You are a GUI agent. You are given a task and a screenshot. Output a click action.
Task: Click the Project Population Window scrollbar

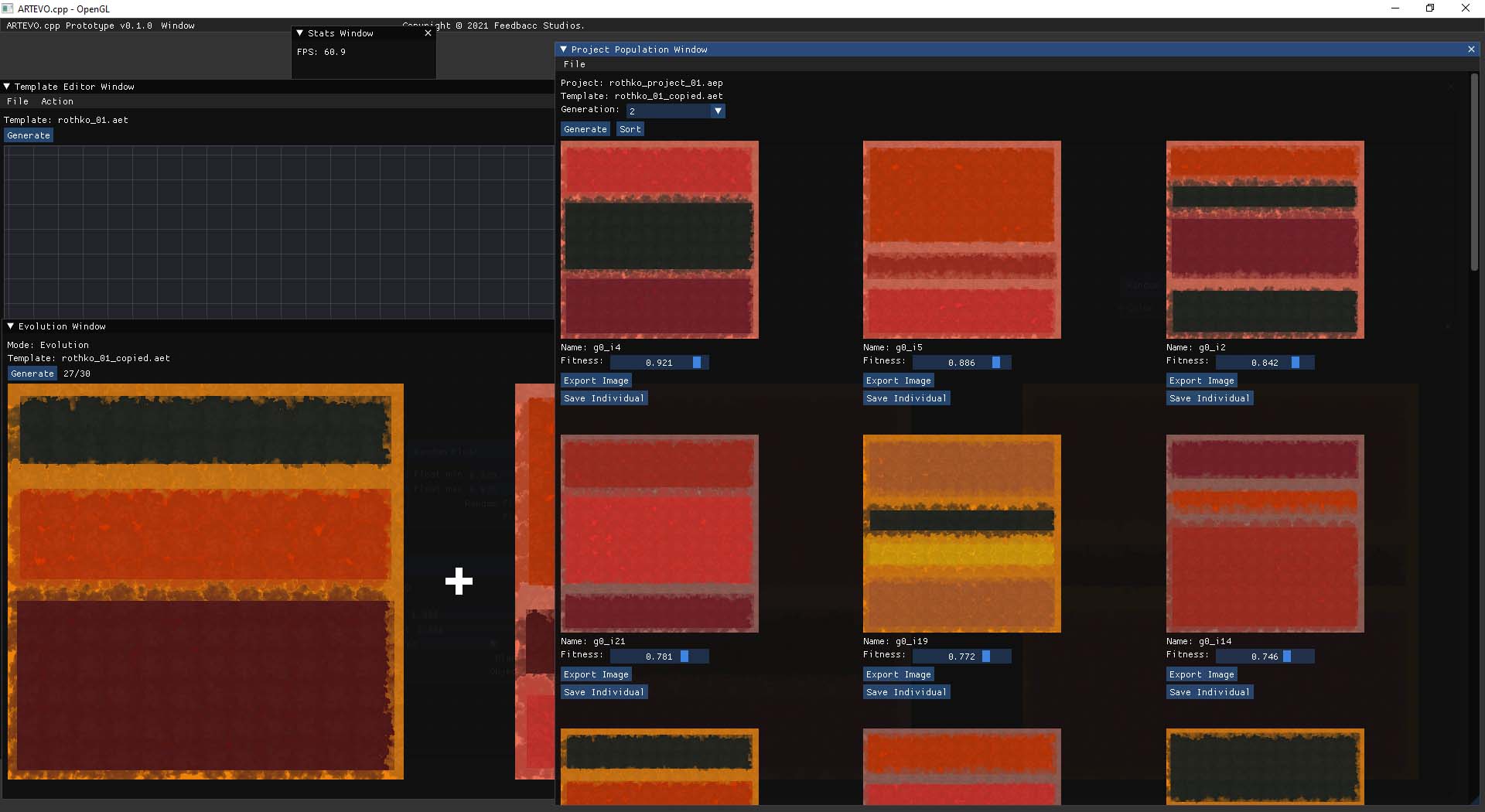[1474, 172]
